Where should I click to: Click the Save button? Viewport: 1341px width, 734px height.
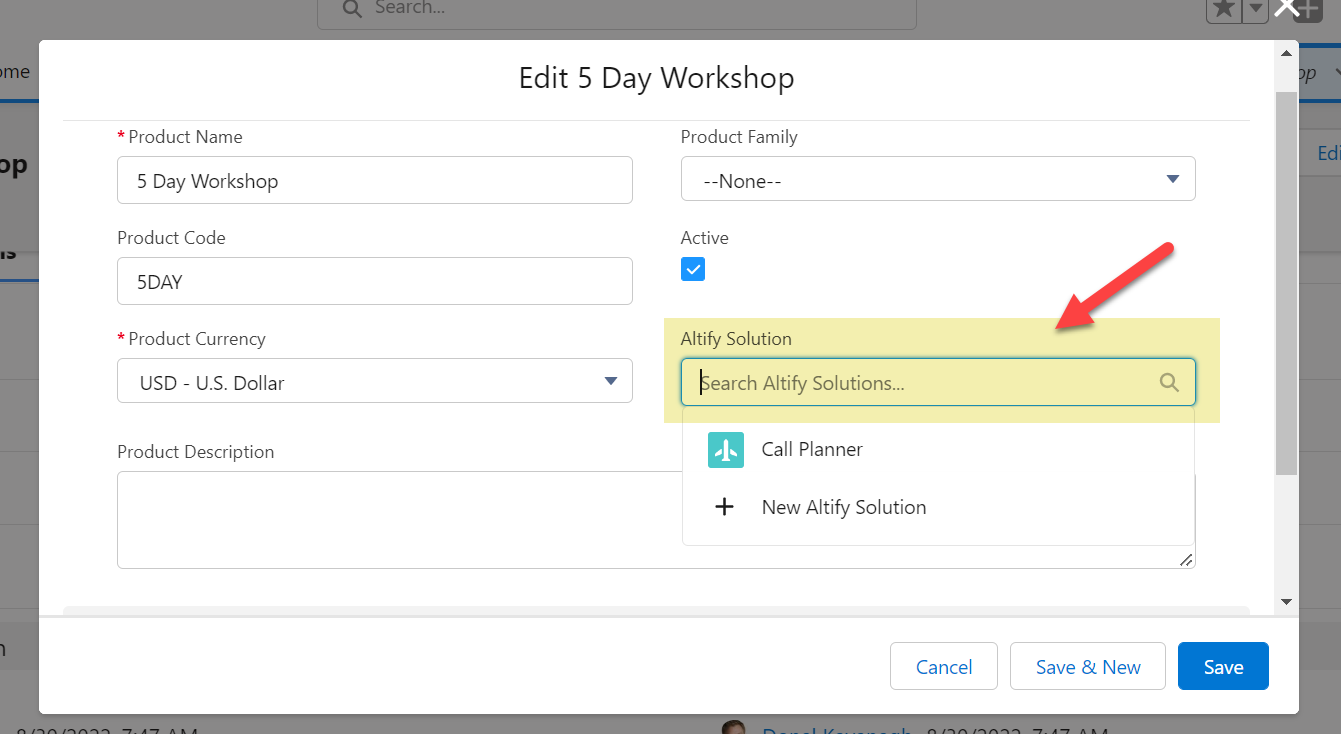tap(1223, 667)
